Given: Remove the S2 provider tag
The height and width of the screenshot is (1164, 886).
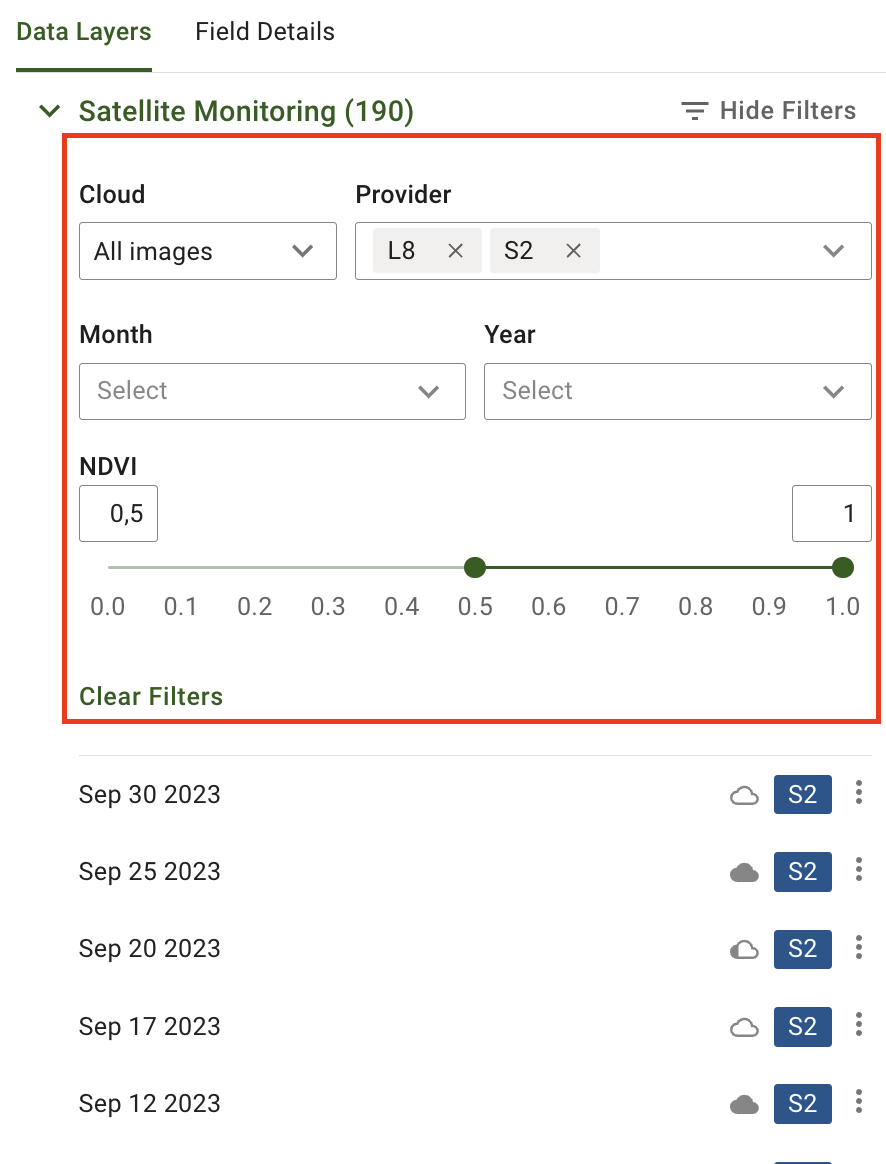Looking at the screenshot, I should pos(574,251).
